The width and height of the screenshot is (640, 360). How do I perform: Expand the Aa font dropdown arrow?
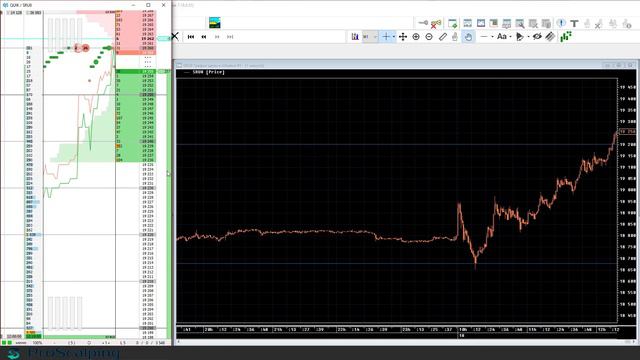tap(510, 37)
